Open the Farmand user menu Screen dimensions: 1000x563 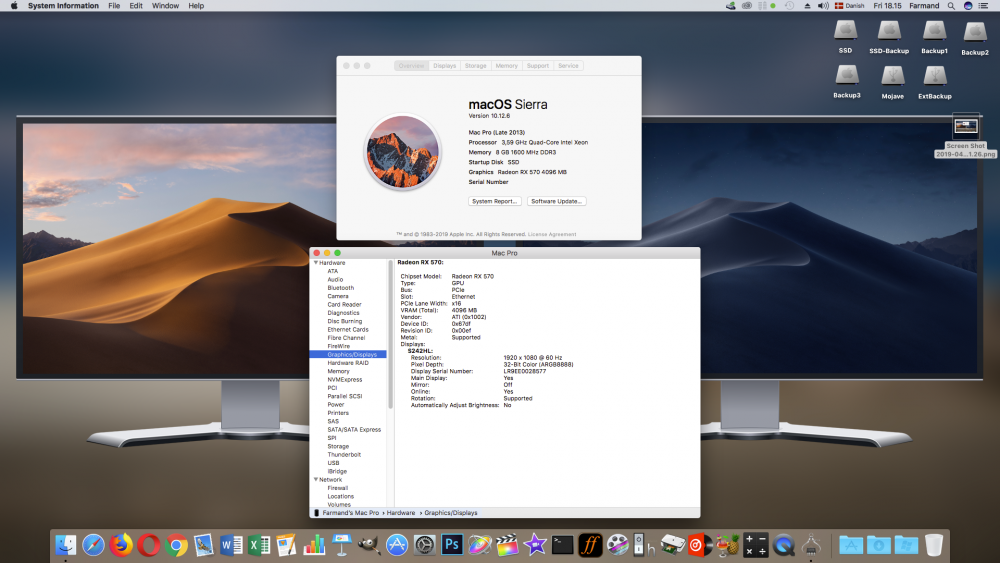(924, 6)
